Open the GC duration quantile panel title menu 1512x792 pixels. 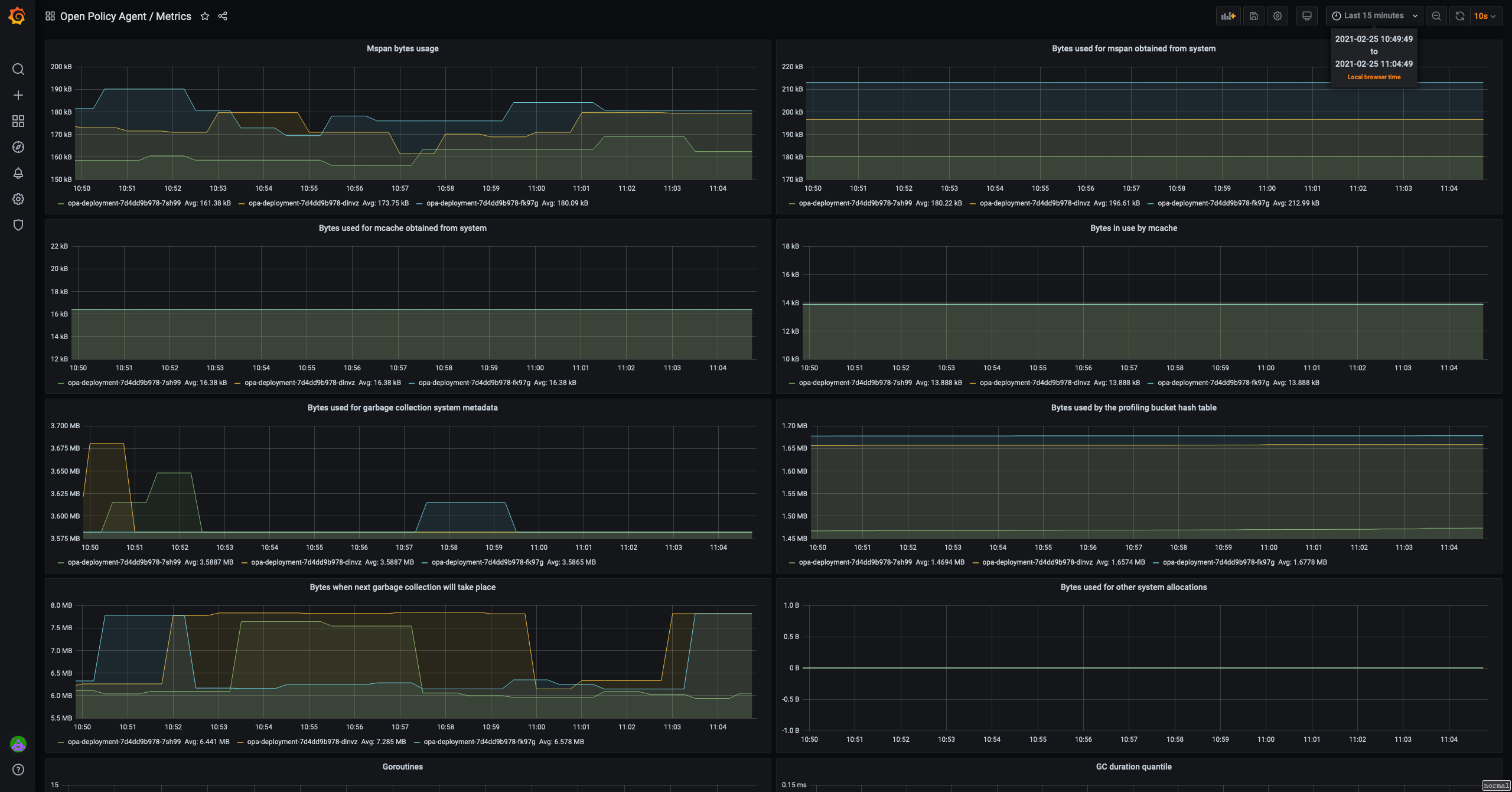[1133, 767]
